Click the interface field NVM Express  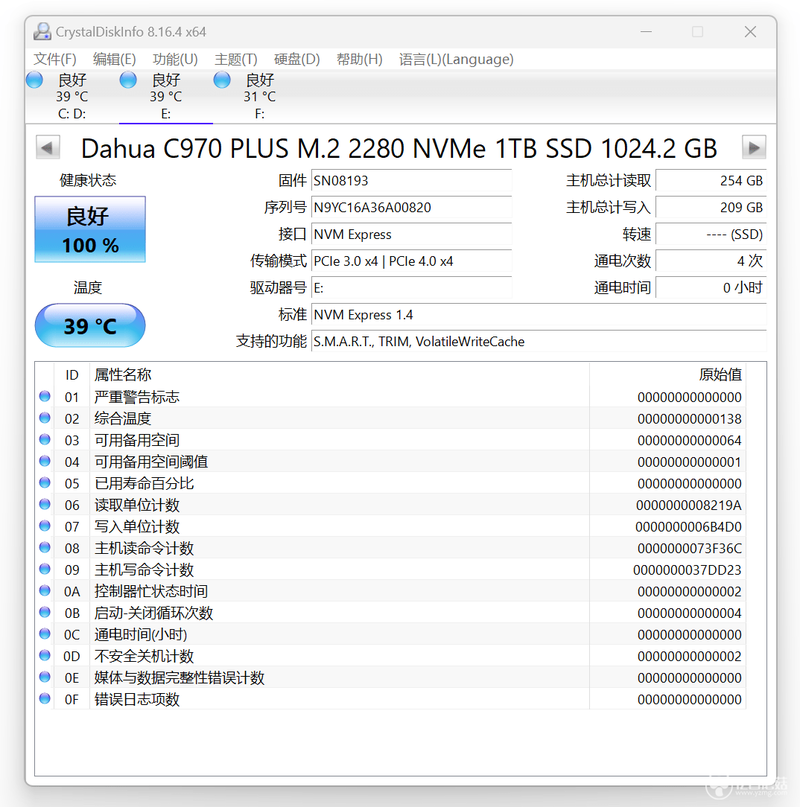coord(411,234)
